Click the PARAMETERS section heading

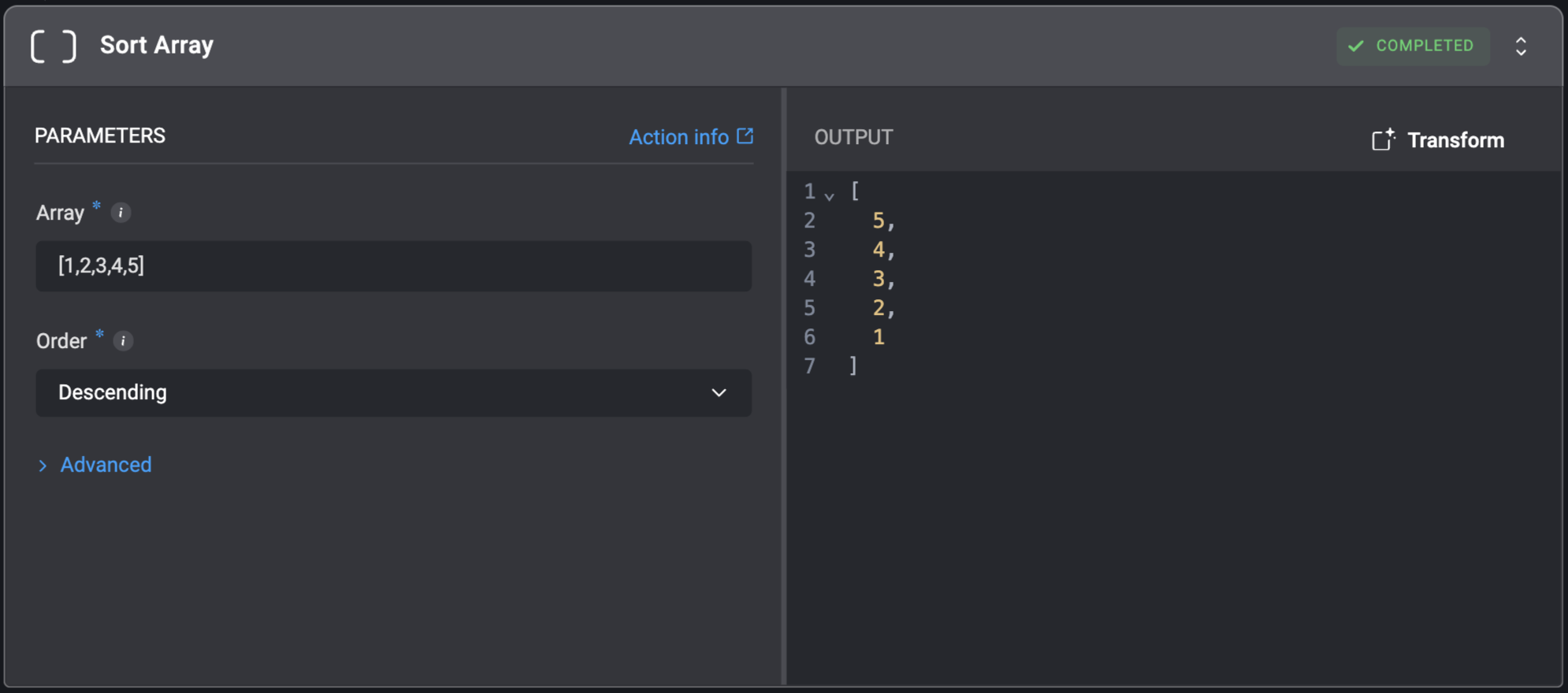coord(100,135)
